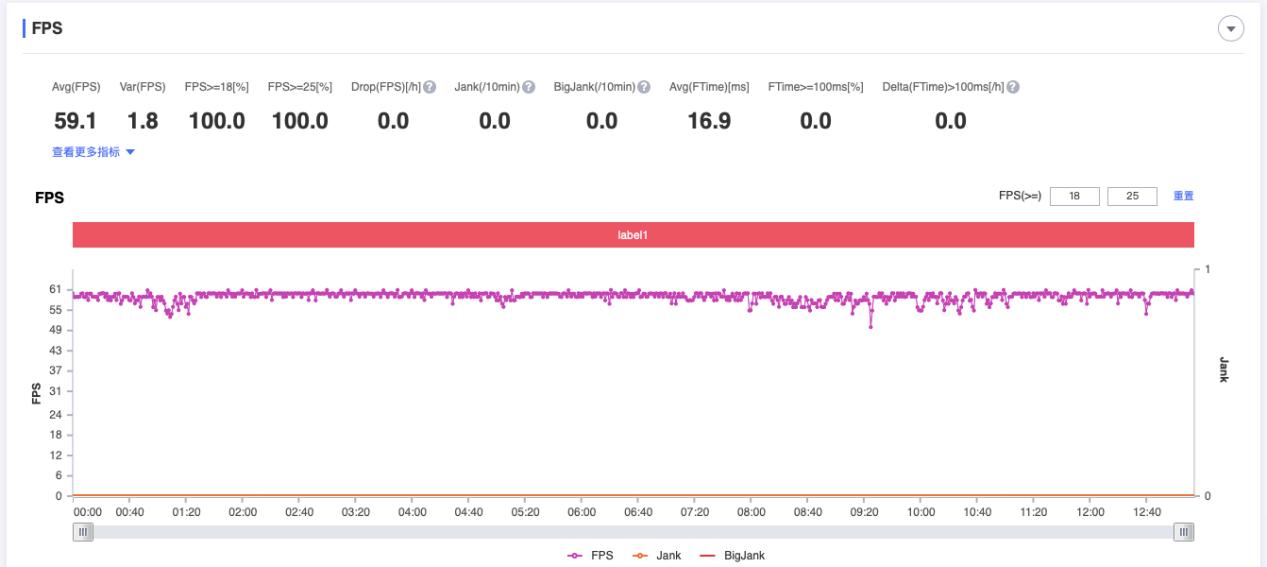Open the BigJank(/10min) help tooltip icon

[645, 87]
